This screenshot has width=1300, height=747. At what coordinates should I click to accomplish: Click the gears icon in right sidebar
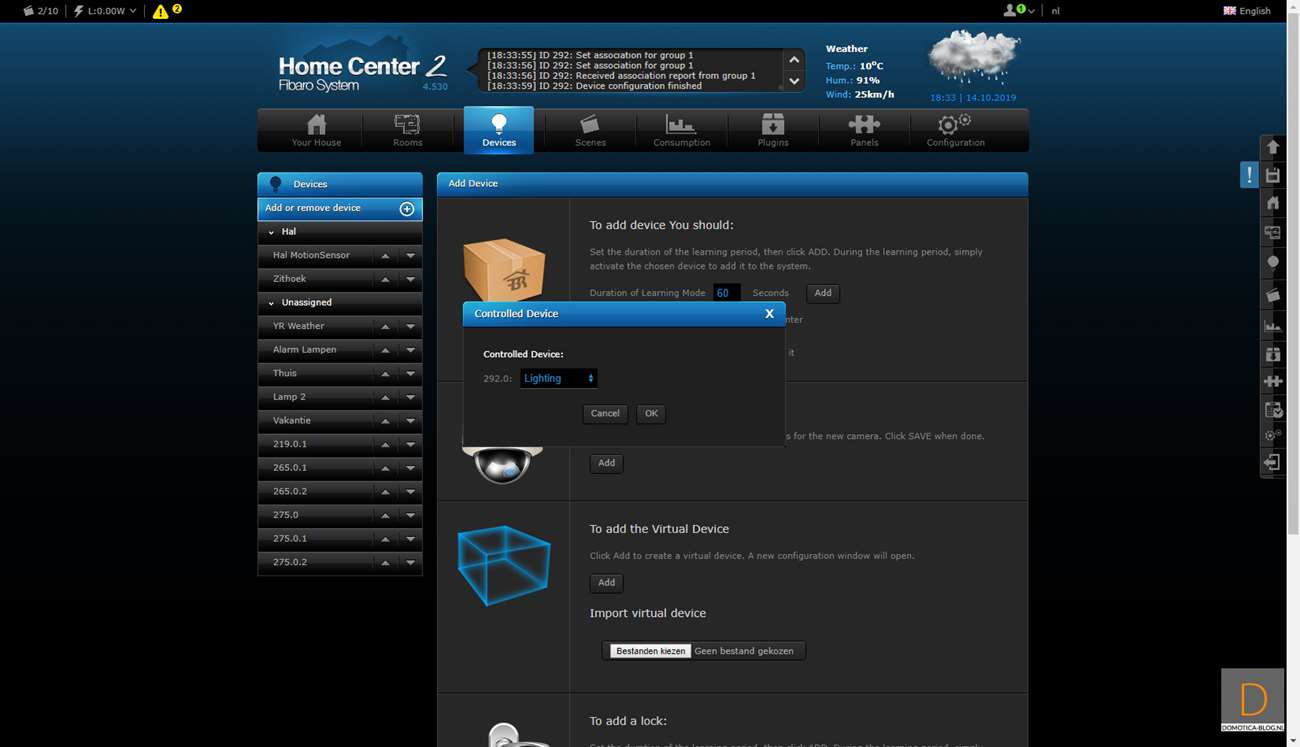click(x=1273, y=435)
